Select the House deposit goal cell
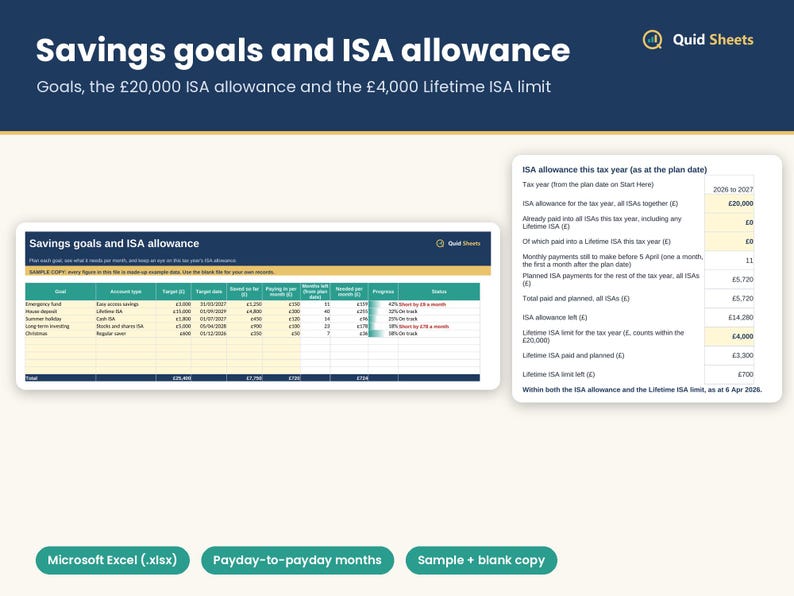Screen dimensions: 794x596 (x=60, y=311)
